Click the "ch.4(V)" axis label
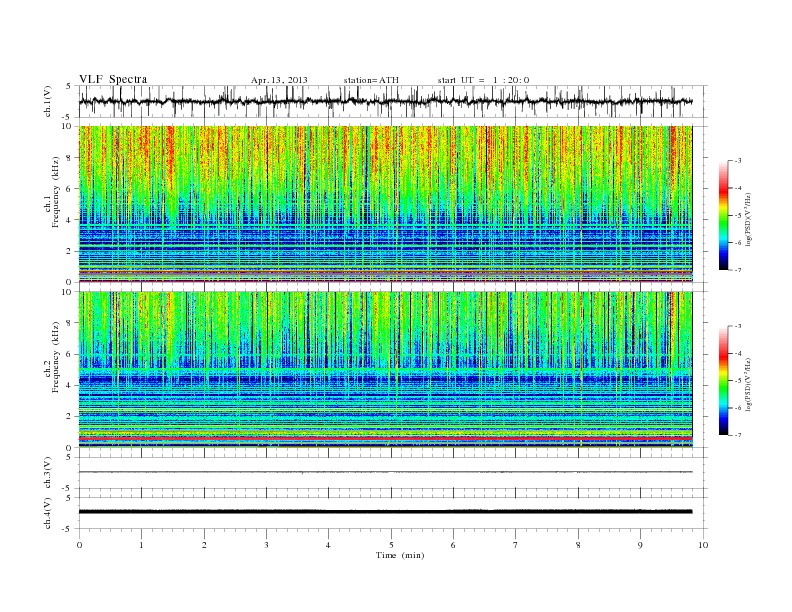Image resolution: width=792 pixels, height=612 pixels. coord(47,513)
